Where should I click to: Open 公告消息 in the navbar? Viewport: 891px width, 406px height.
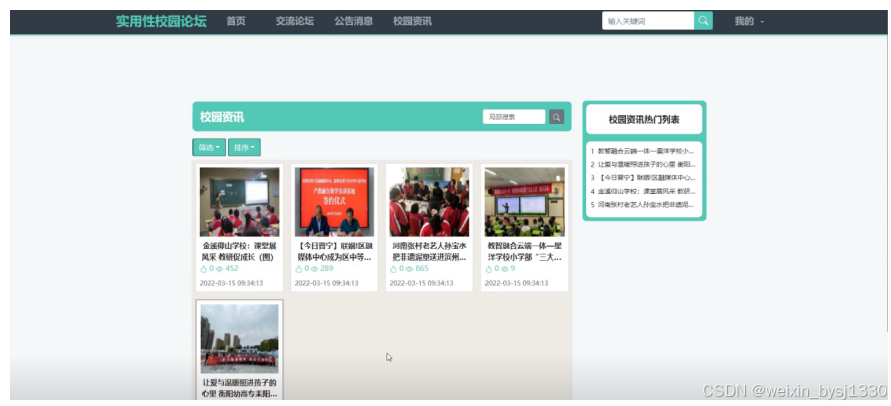click(353, 22)
